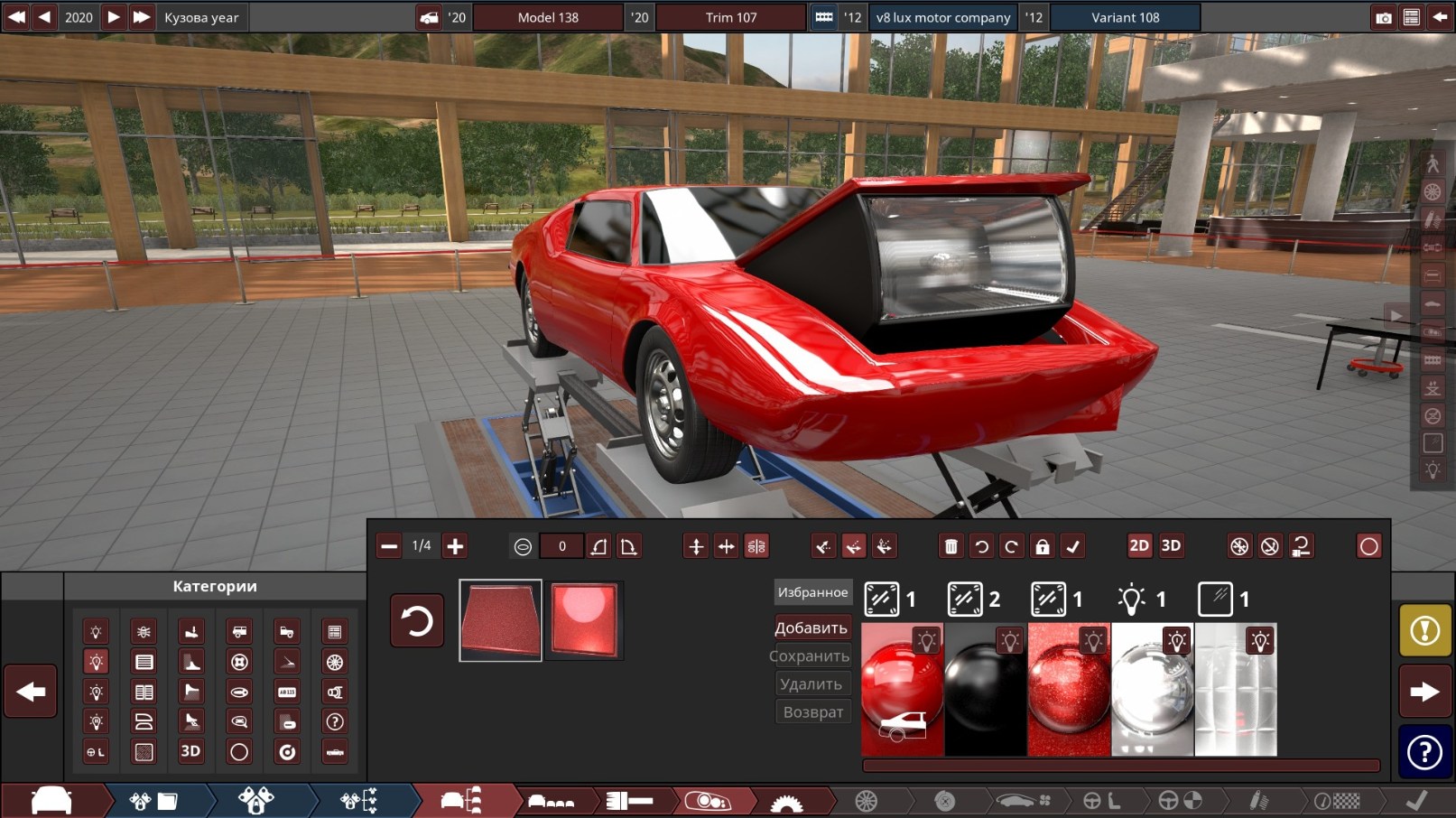Image resolution: width=1456 pixels, height=818 pixels.
Task: Open the car body tab at bottom-left
Action: 51,801
